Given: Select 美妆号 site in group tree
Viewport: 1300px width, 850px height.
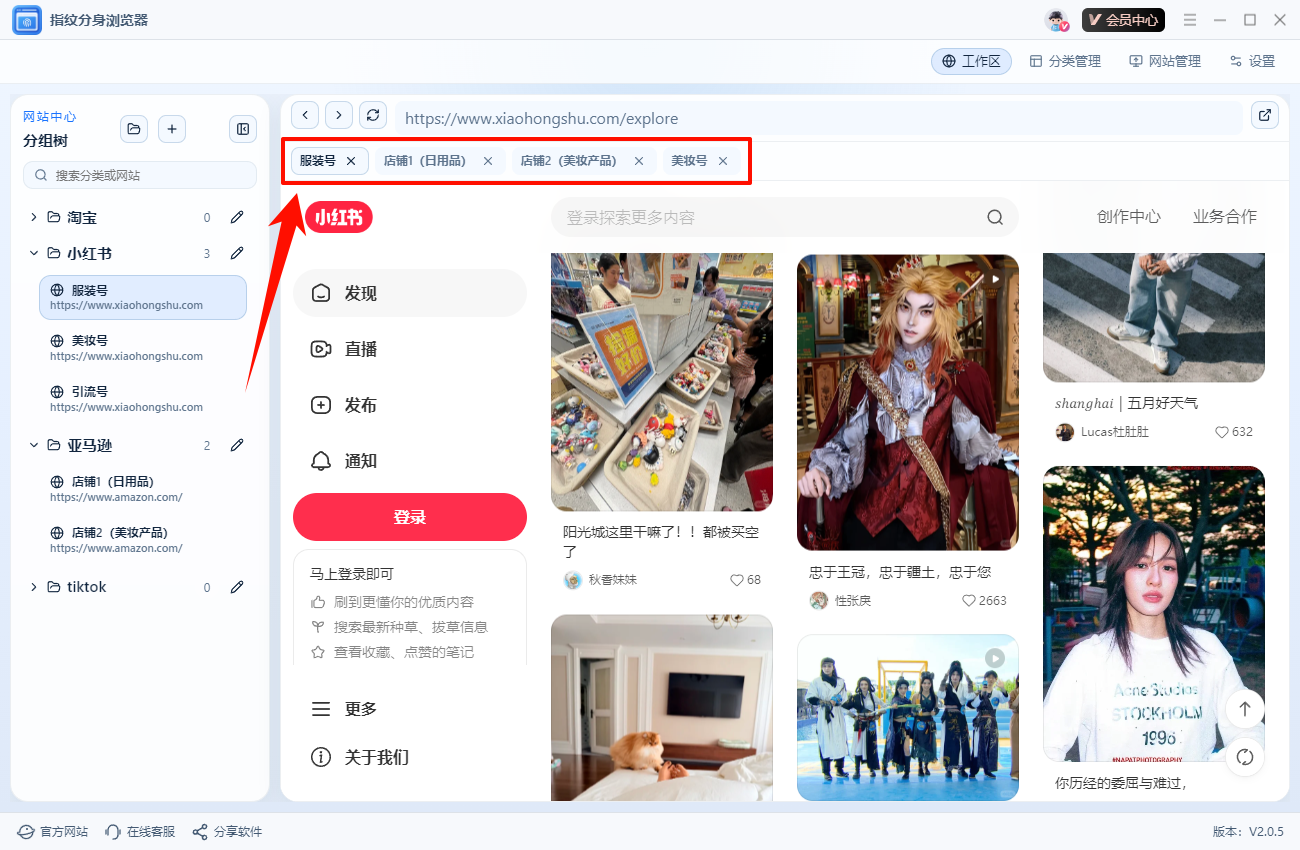Looking at the screenshot, I should click(143, 348).
